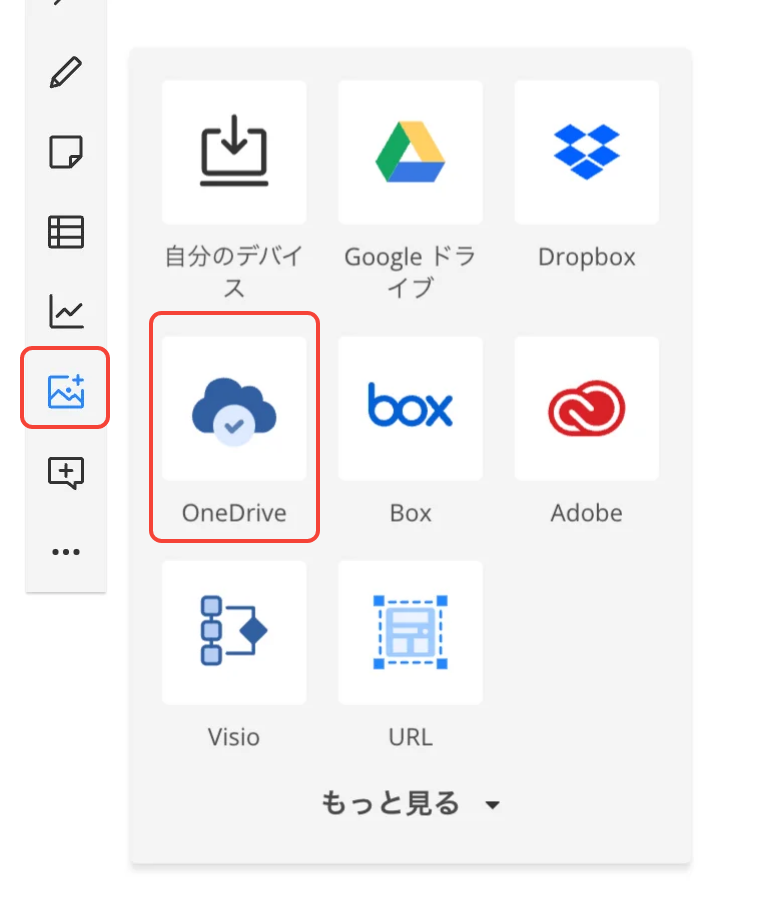Click the add comment icon
The width and height of the screenshot is (762, 904).
66,473
